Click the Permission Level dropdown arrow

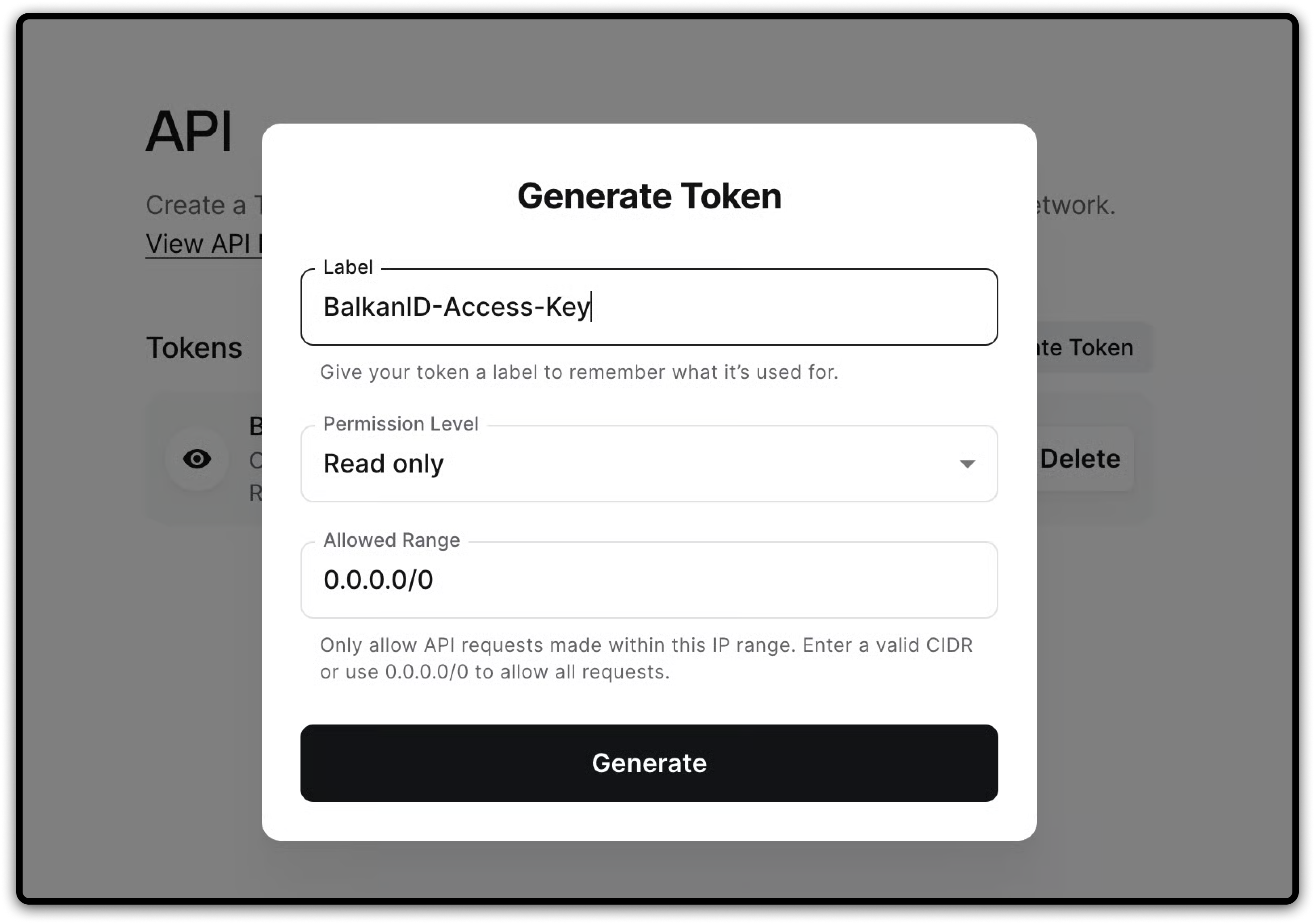[967, 464]
